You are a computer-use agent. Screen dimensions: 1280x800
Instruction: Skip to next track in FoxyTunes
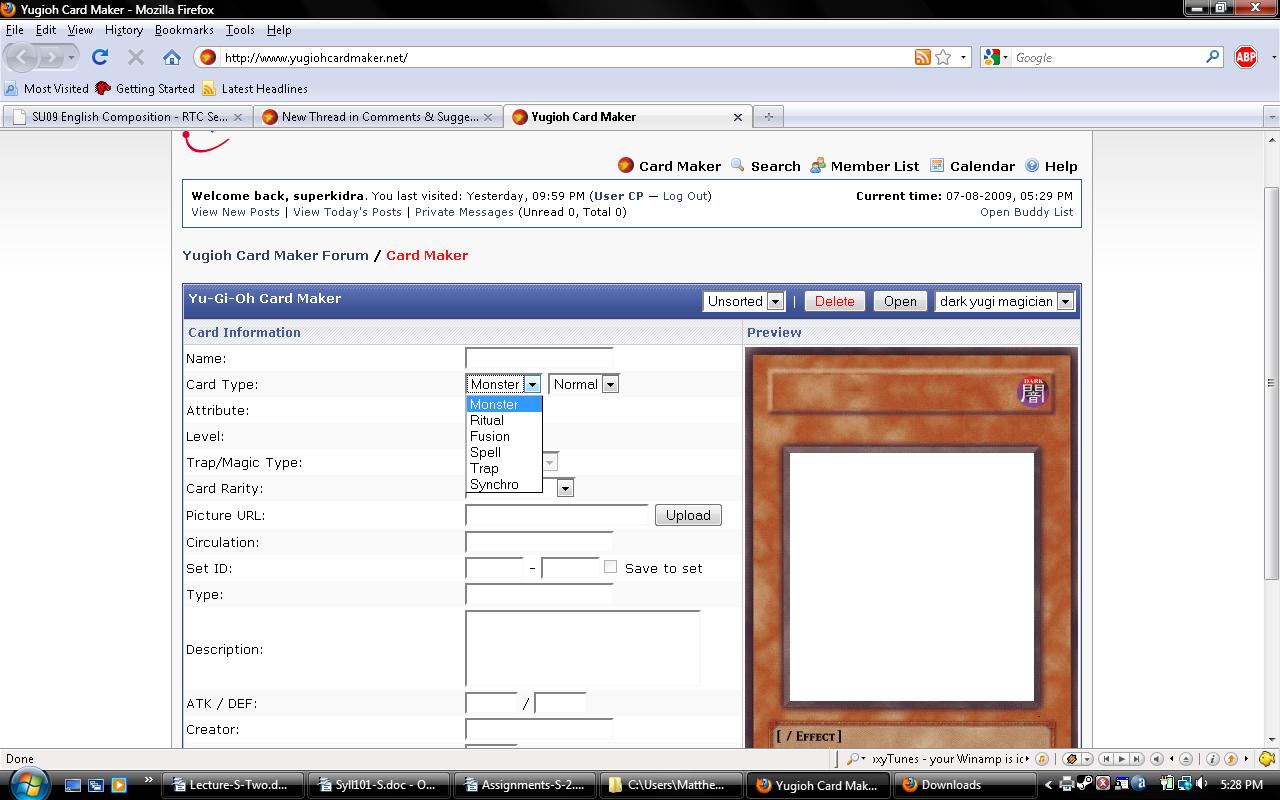pyautogui.click(x=1137, y=759)
